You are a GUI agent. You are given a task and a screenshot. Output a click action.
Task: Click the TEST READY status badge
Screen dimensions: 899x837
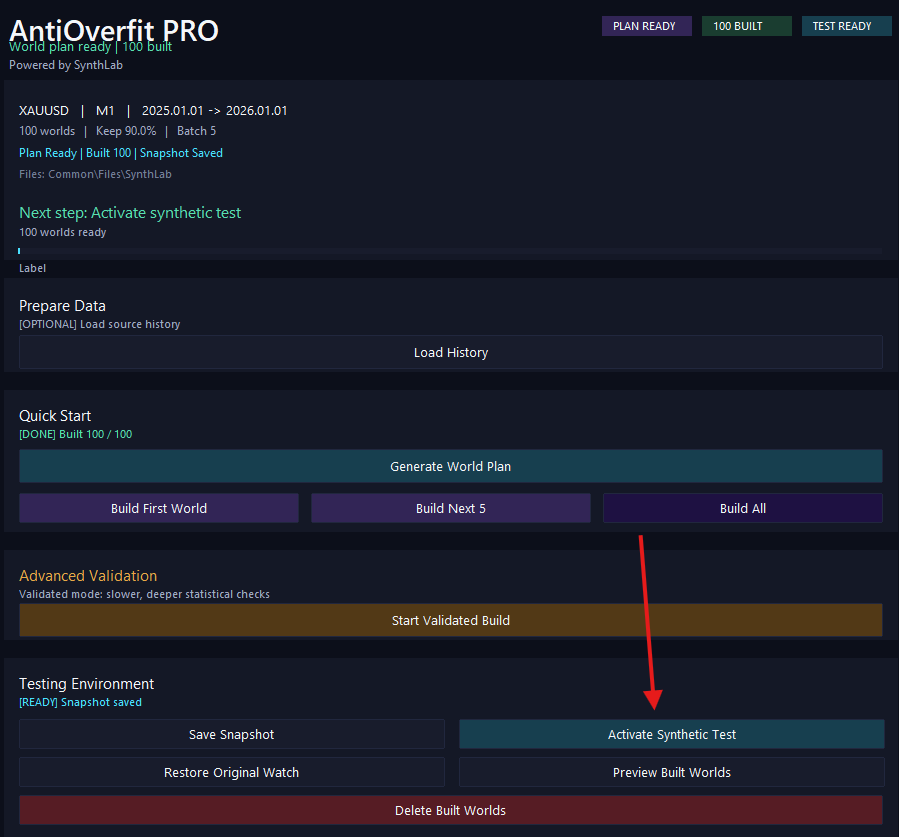(x=846, y=26)
